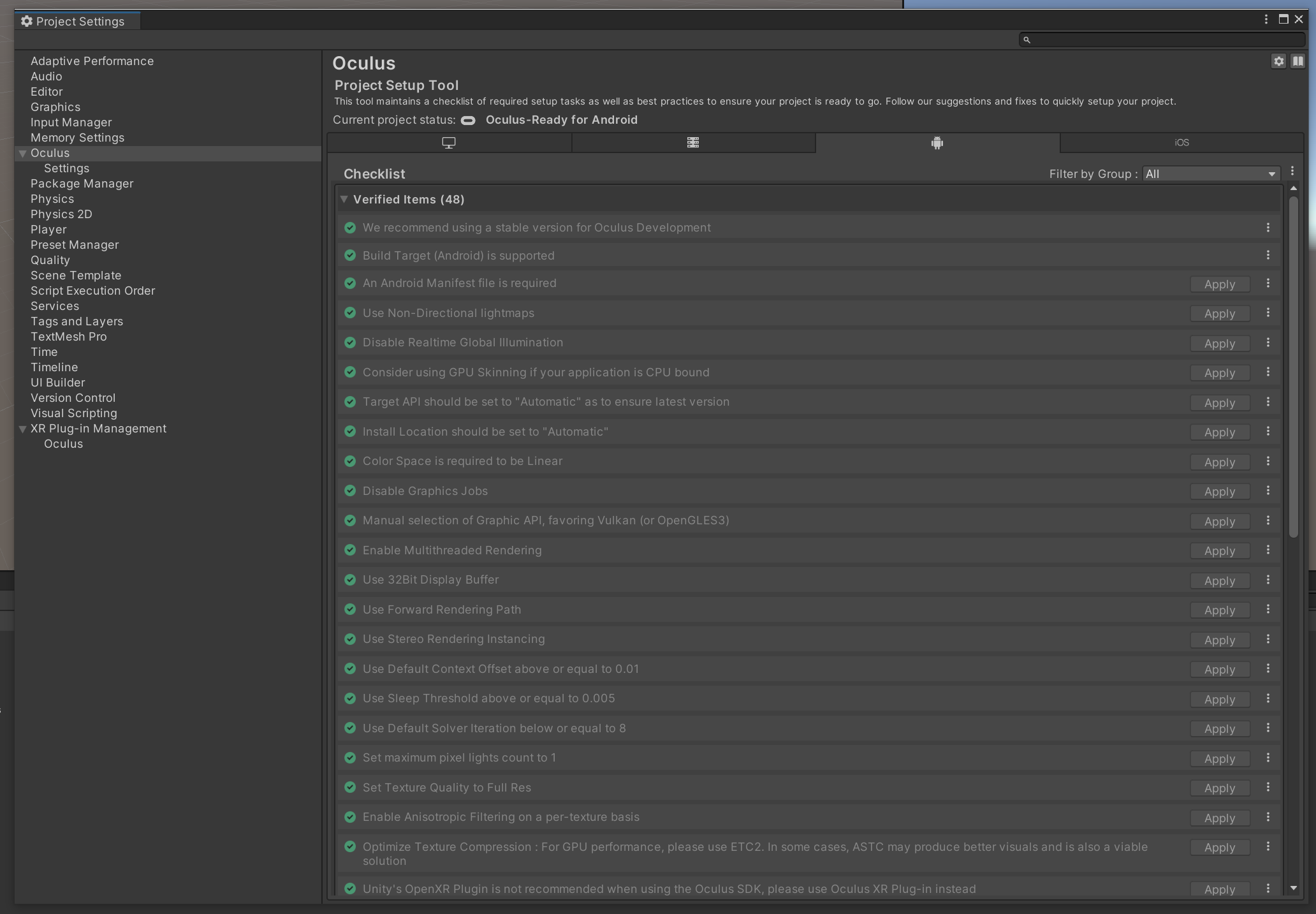Click green check for Color Space Linear
Viewport: 1316px width, 914px height.
tap(350, 461)
